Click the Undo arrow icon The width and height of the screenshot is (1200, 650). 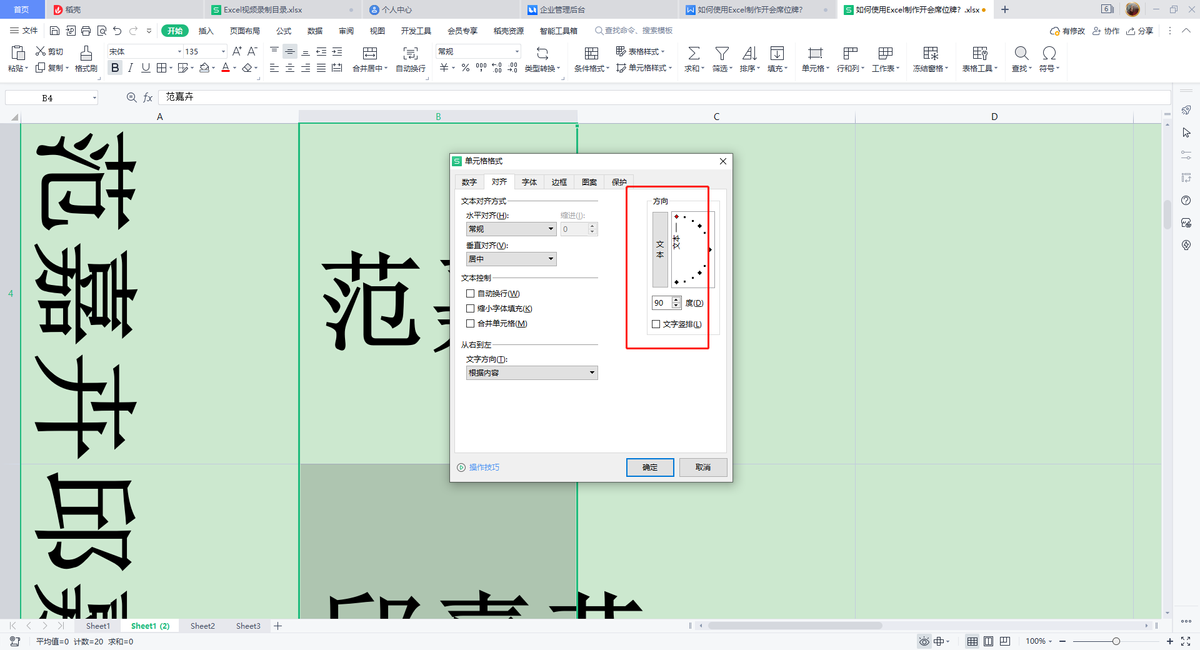[117, 31]
